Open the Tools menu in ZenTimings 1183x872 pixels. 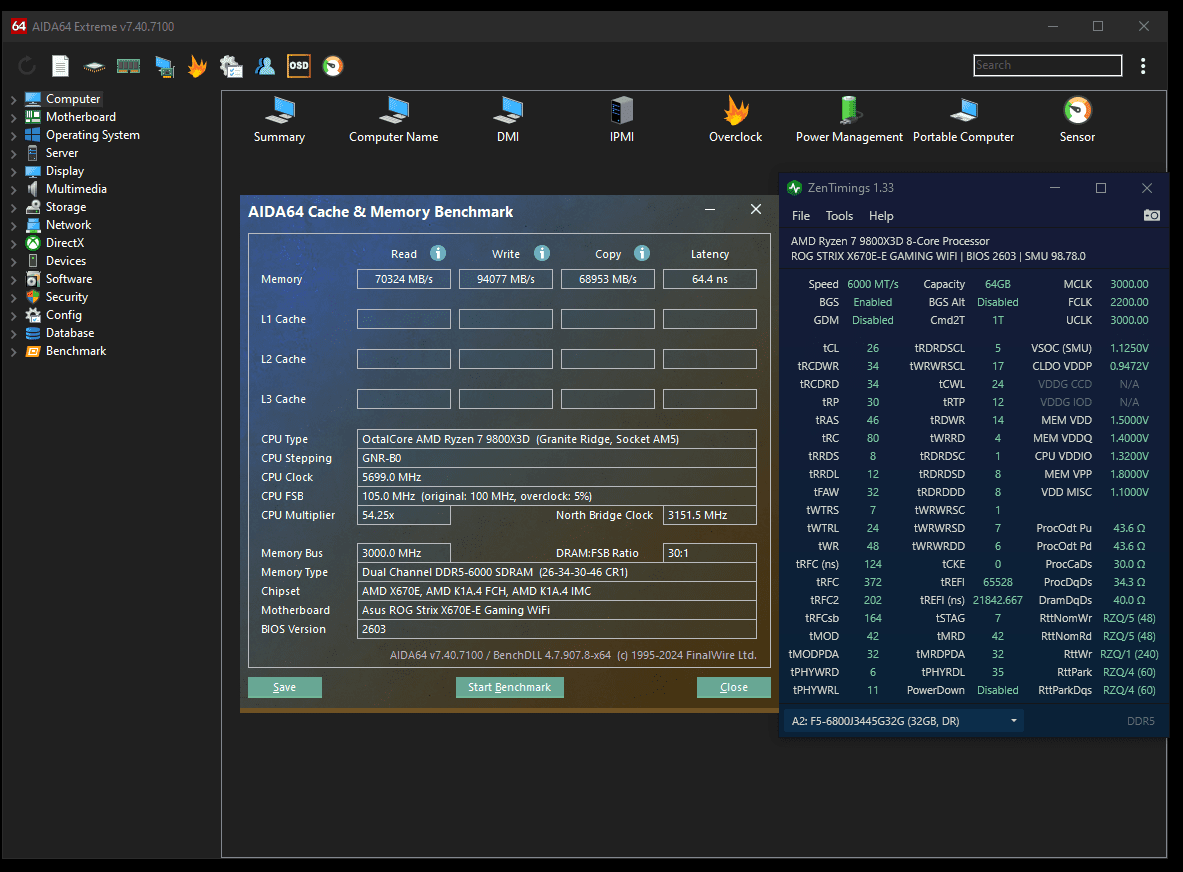(839, 216)
